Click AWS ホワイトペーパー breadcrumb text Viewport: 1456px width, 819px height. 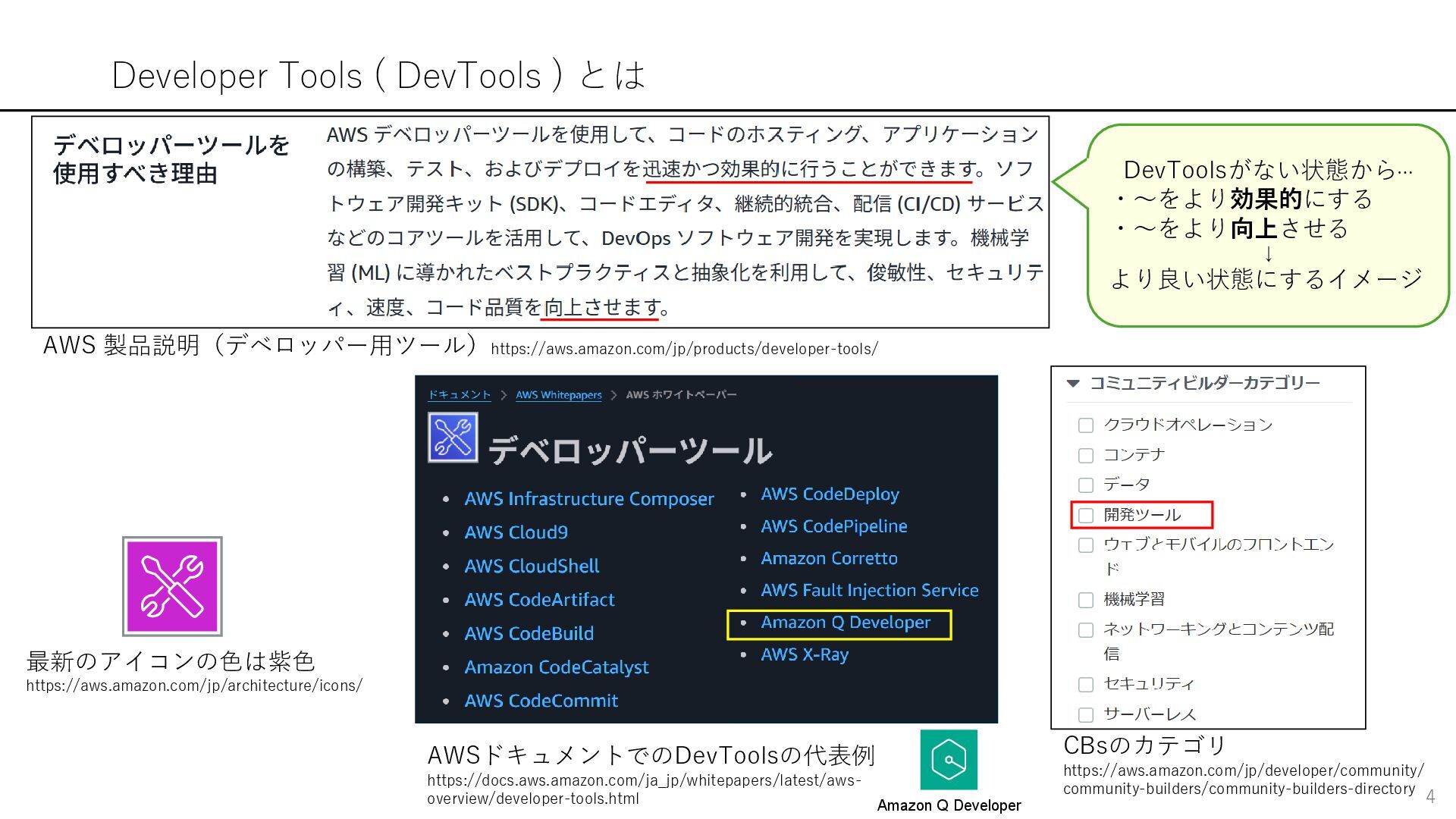coord(681,395)
